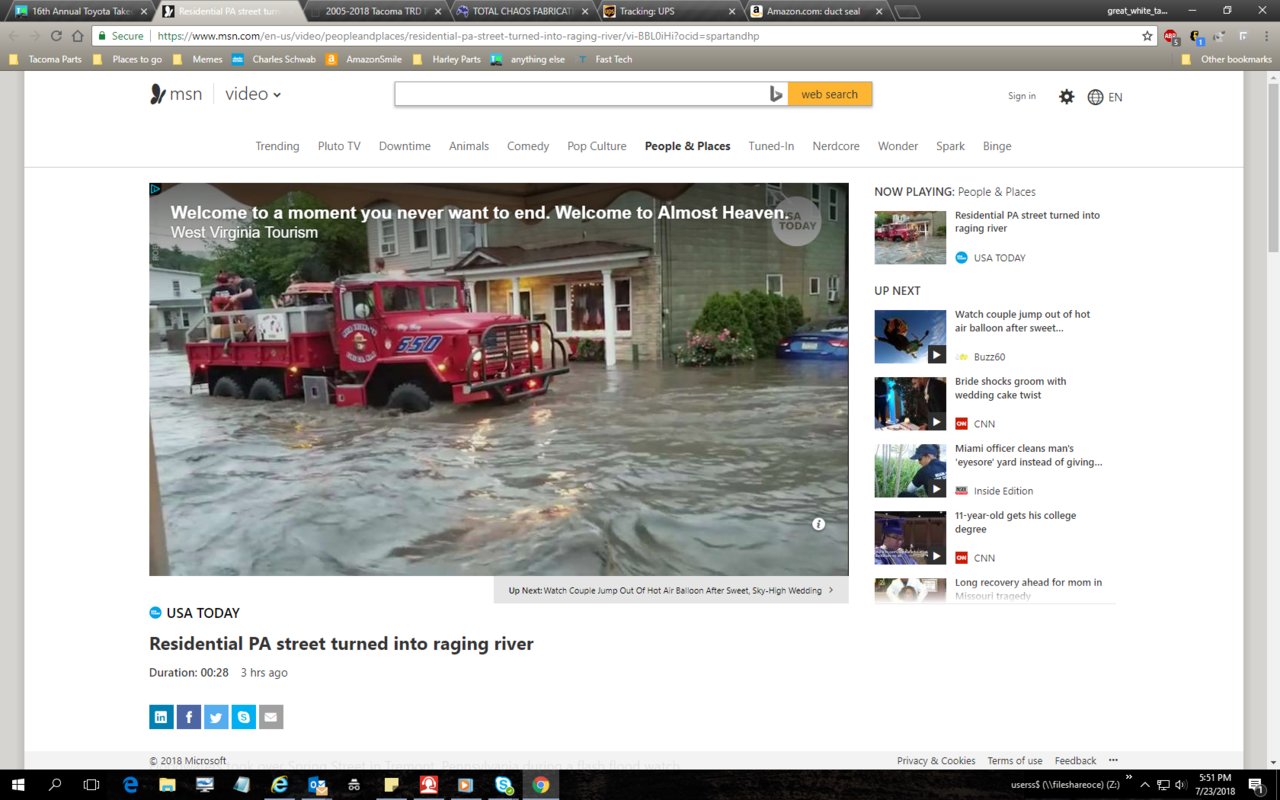Open Chrome three-dot menu
This screenshot has height=800, width=1280.
1266,36
